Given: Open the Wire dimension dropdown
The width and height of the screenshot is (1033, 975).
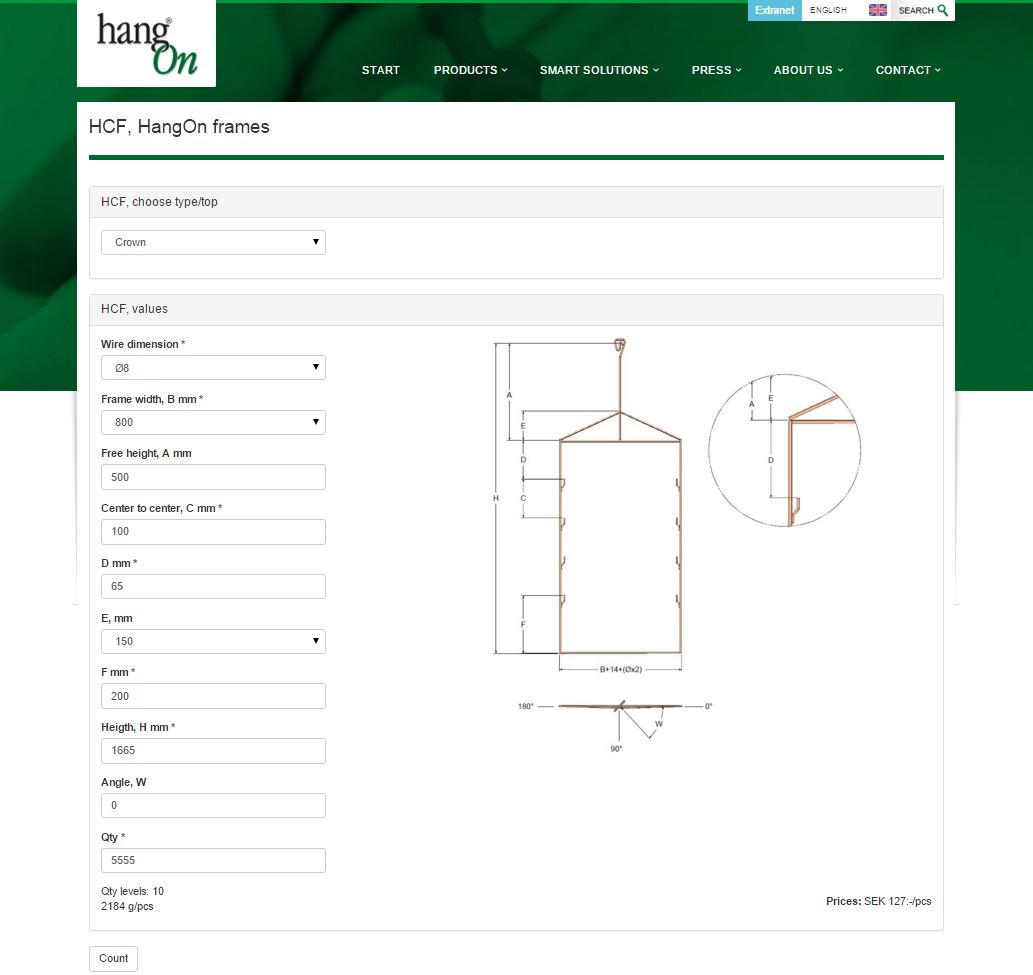Looking at the screenshot, I should 213,368.
